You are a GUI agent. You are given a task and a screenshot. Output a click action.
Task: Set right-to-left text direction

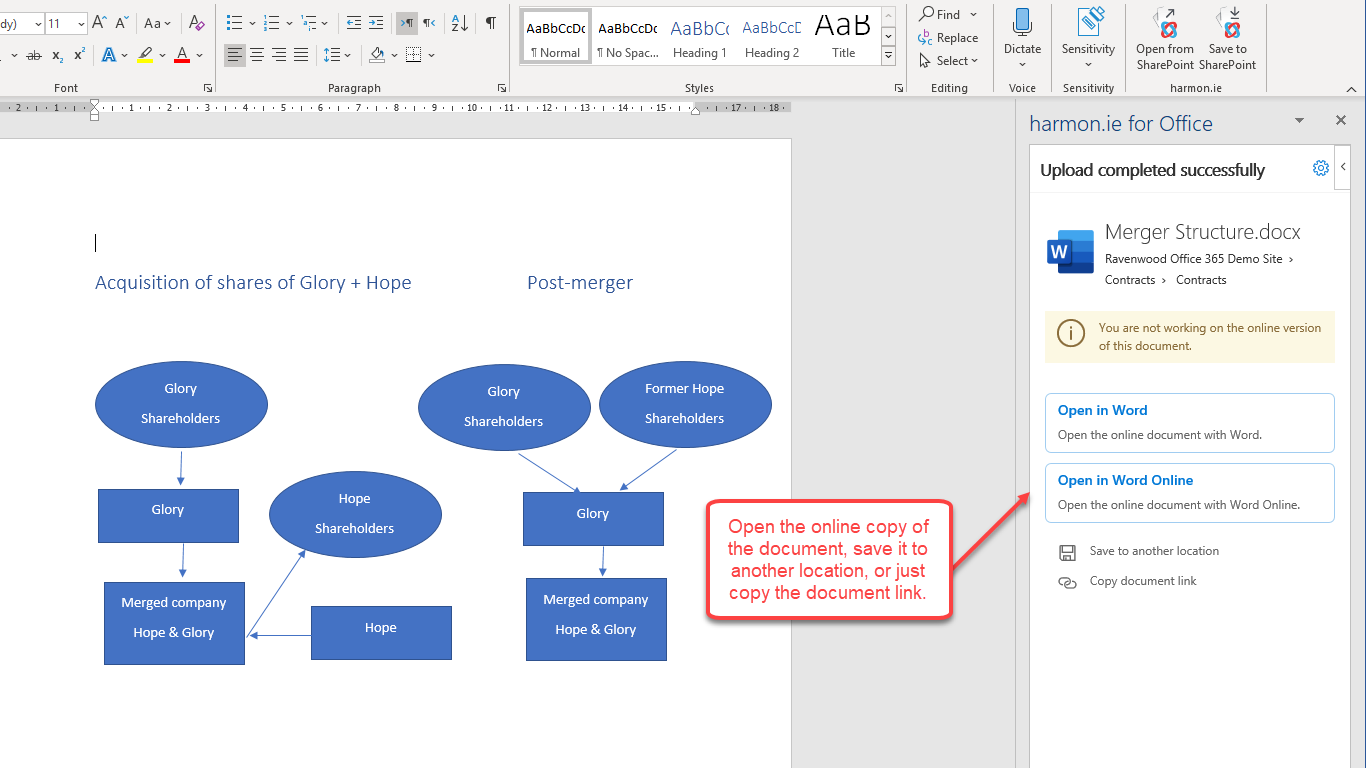coord(429,22)
